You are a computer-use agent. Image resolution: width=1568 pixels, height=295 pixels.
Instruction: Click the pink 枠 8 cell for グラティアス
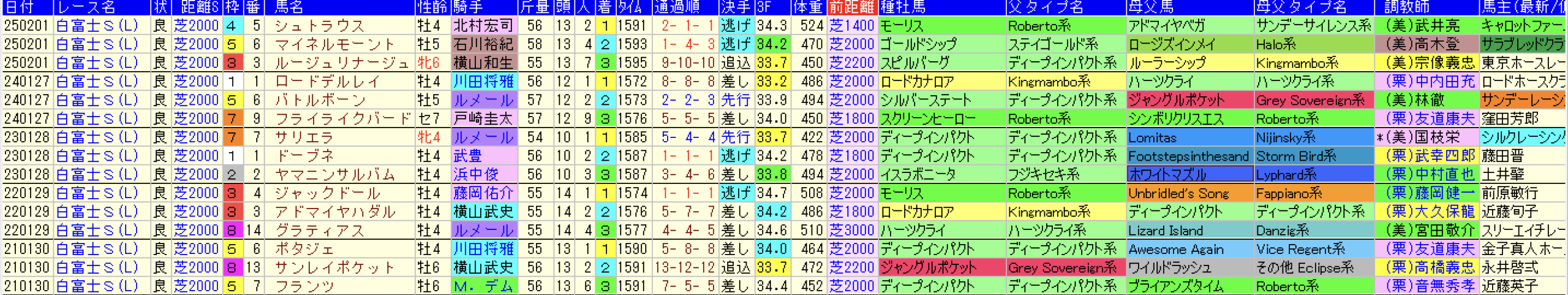(232, 231)
